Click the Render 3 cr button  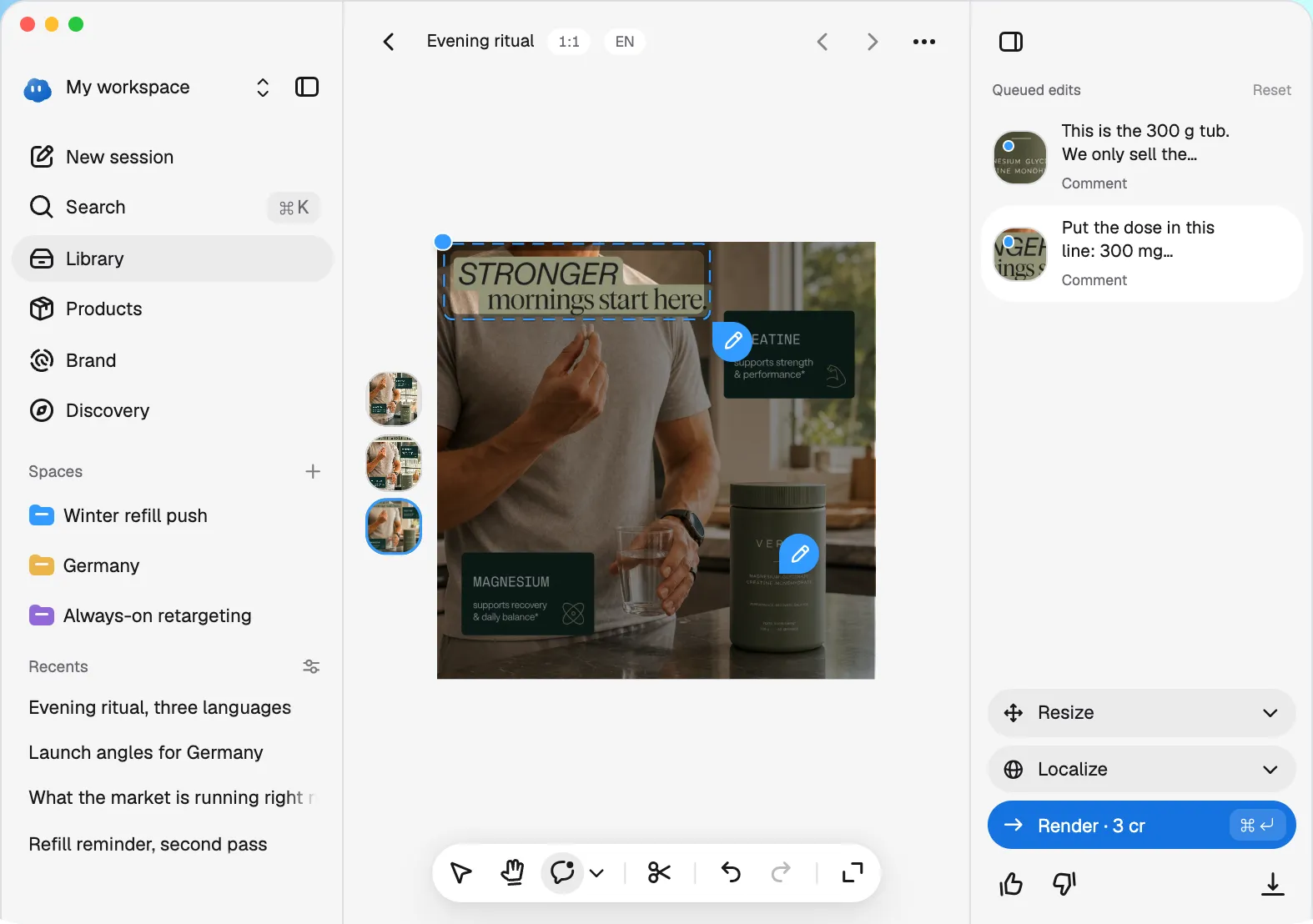pyautogui.click(x=1141, y=826)
